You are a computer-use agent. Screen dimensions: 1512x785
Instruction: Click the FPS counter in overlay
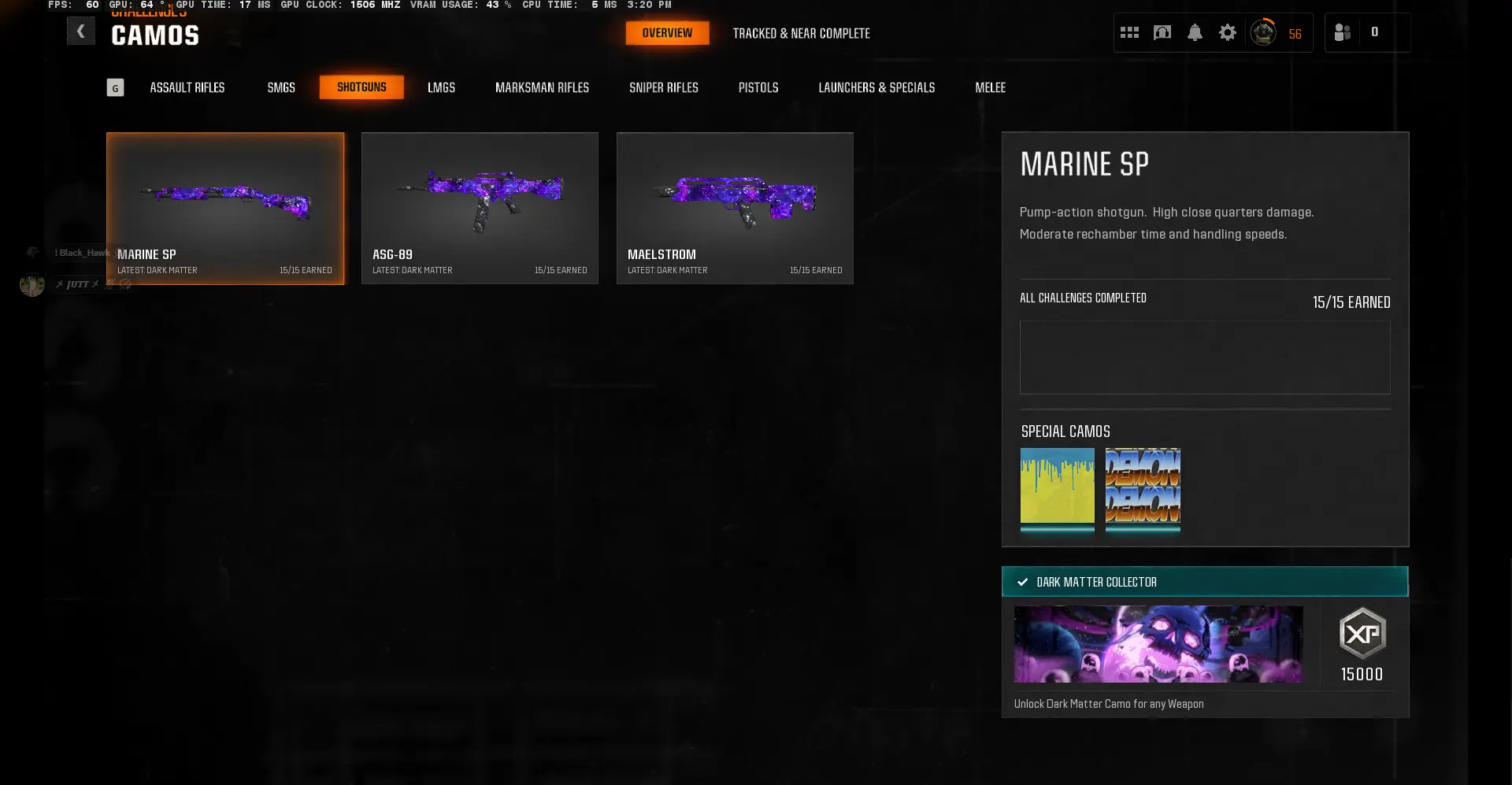(73, 5)
